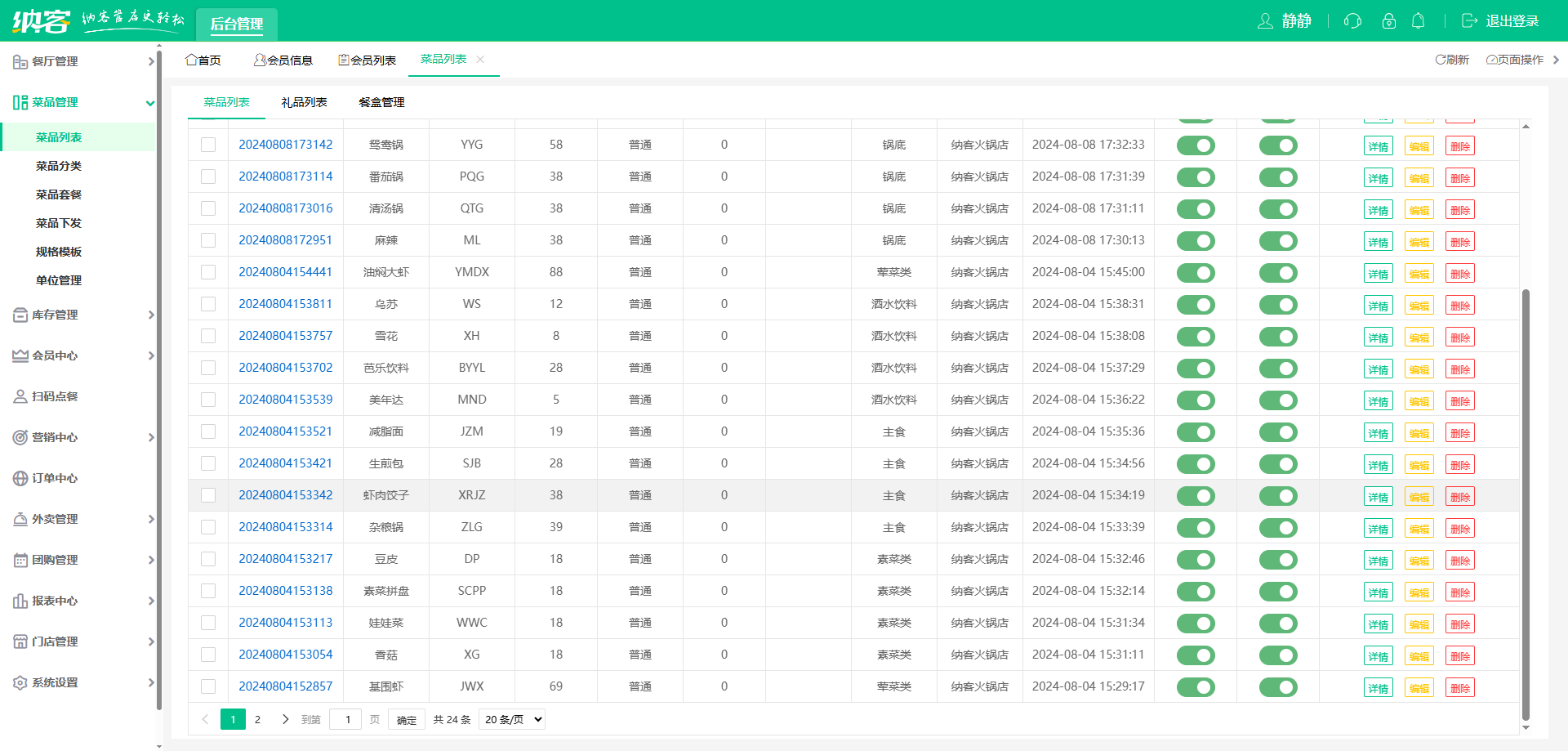Open dish link 20240804153521

click(285, 431)
